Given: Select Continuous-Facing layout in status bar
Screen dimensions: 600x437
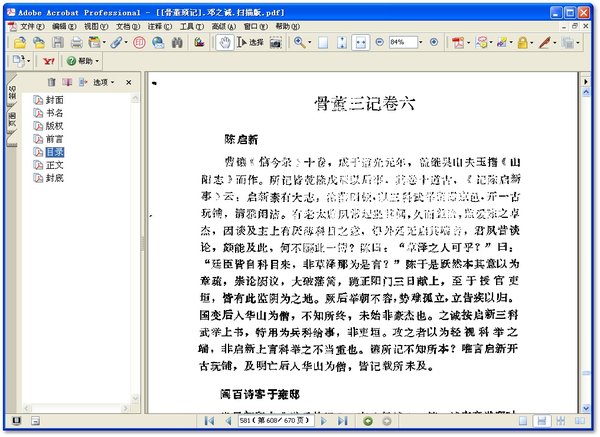Looking at the screenshot, I should [561, 421].
